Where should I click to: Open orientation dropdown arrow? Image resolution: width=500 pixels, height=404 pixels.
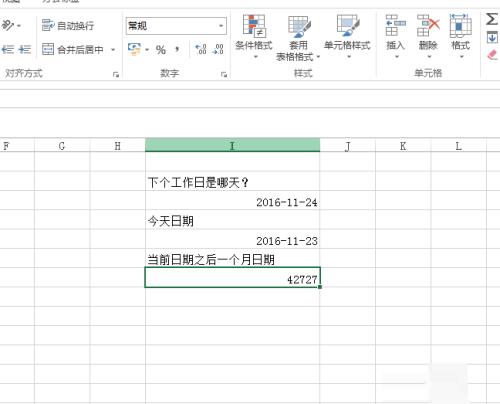19,26
